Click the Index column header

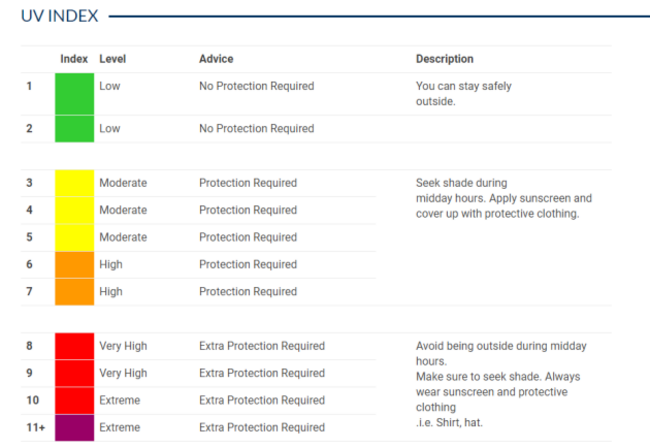[74, 59]
